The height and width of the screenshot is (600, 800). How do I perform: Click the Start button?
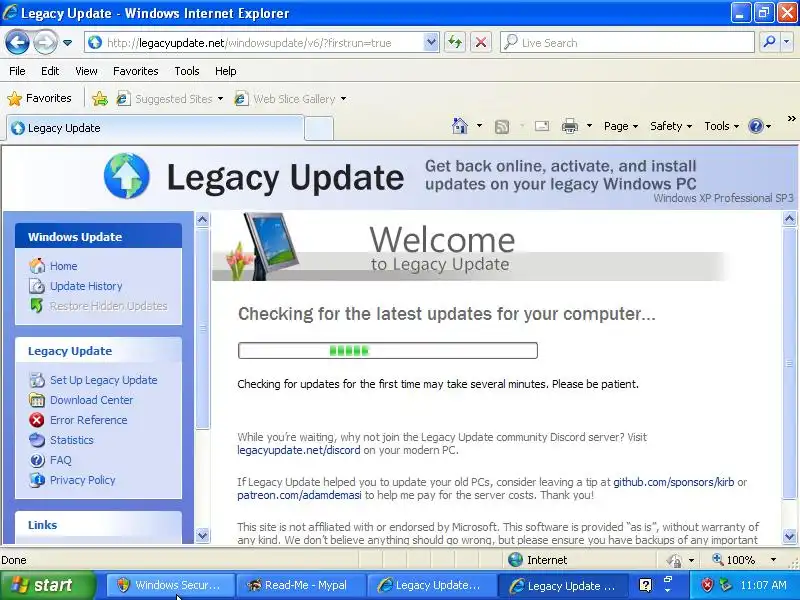[48, 585]
